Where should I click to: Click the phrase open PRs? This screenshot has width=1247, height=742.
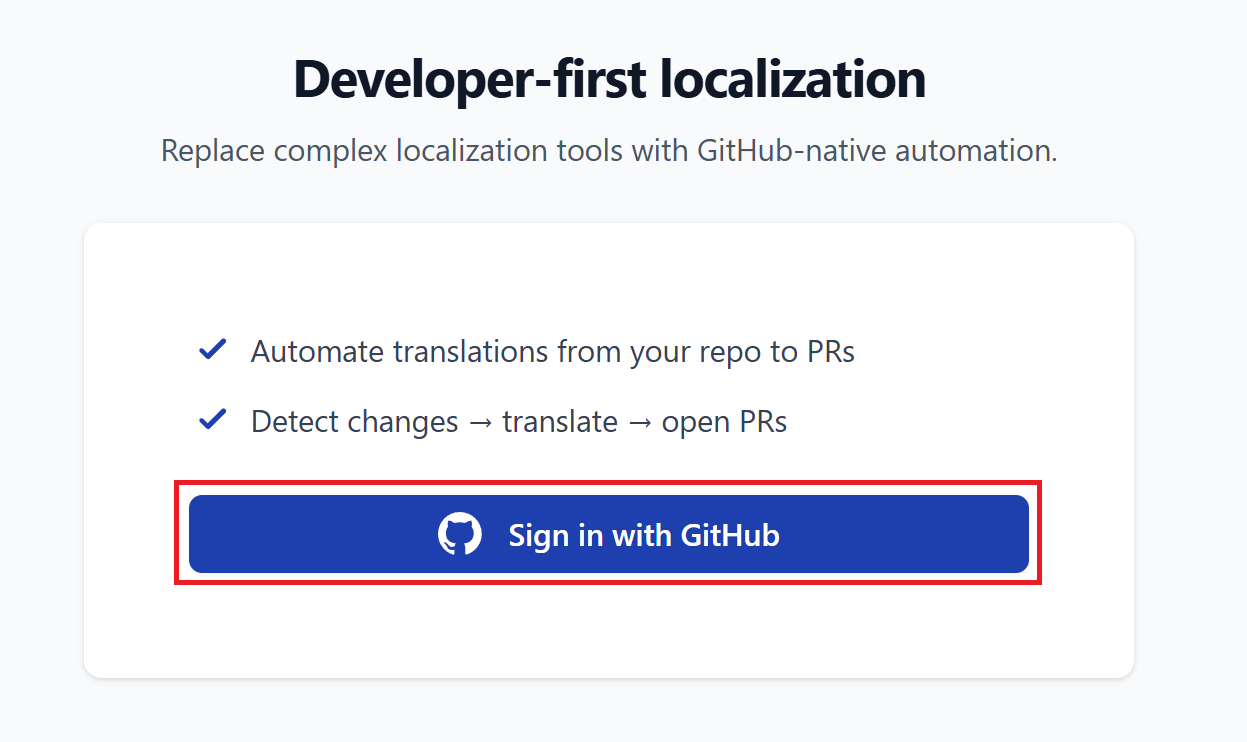coord(725,421)
